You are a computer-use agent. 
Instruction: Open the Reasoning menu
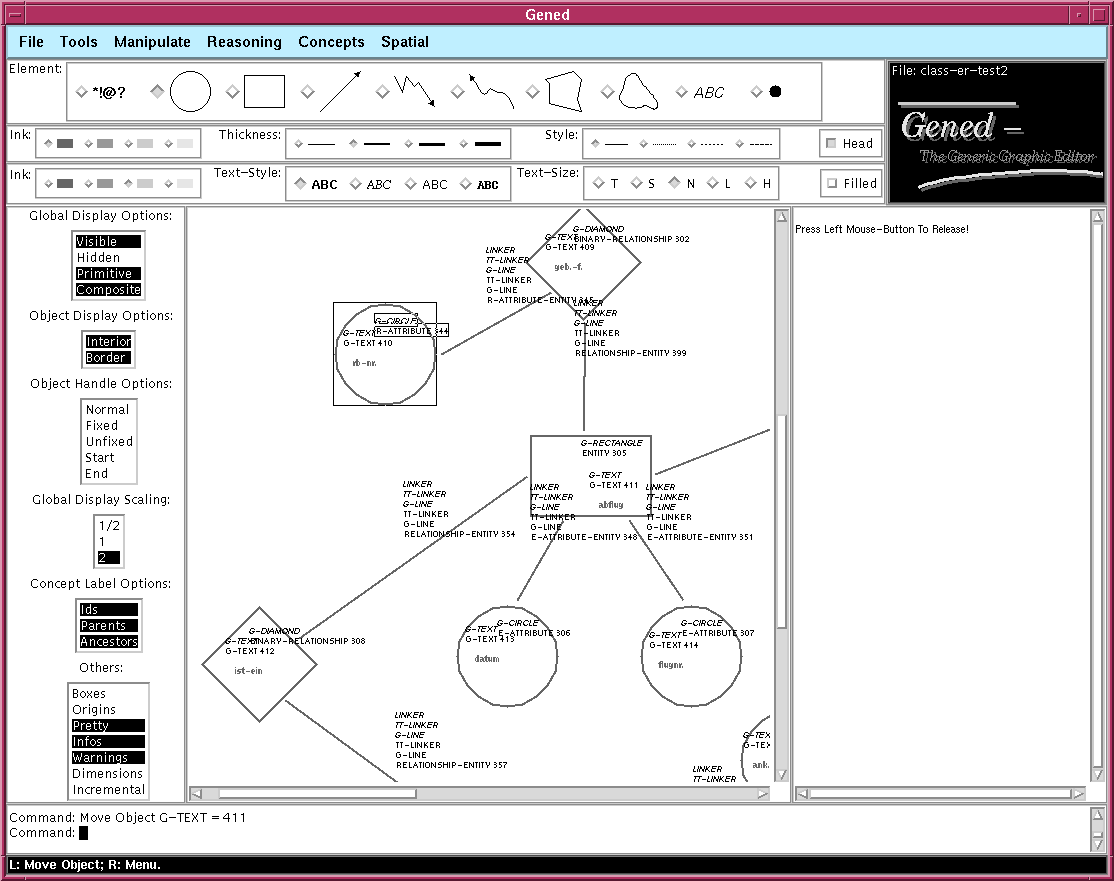point(244,42)
